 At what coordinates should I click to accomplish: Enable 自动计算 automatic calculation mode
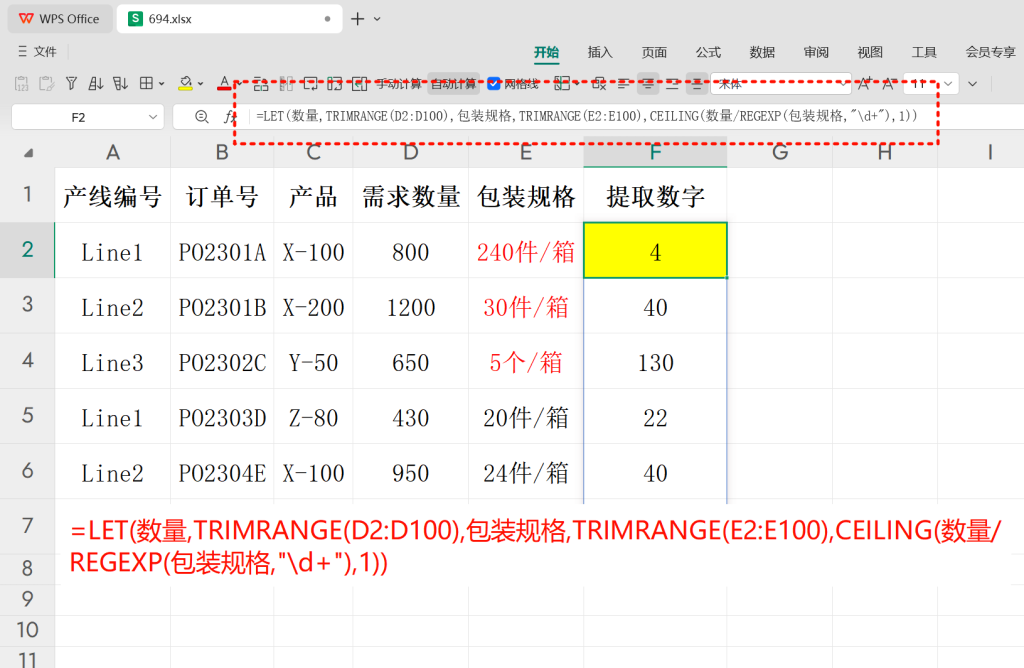pyautogui.click(x=453, y=84)
